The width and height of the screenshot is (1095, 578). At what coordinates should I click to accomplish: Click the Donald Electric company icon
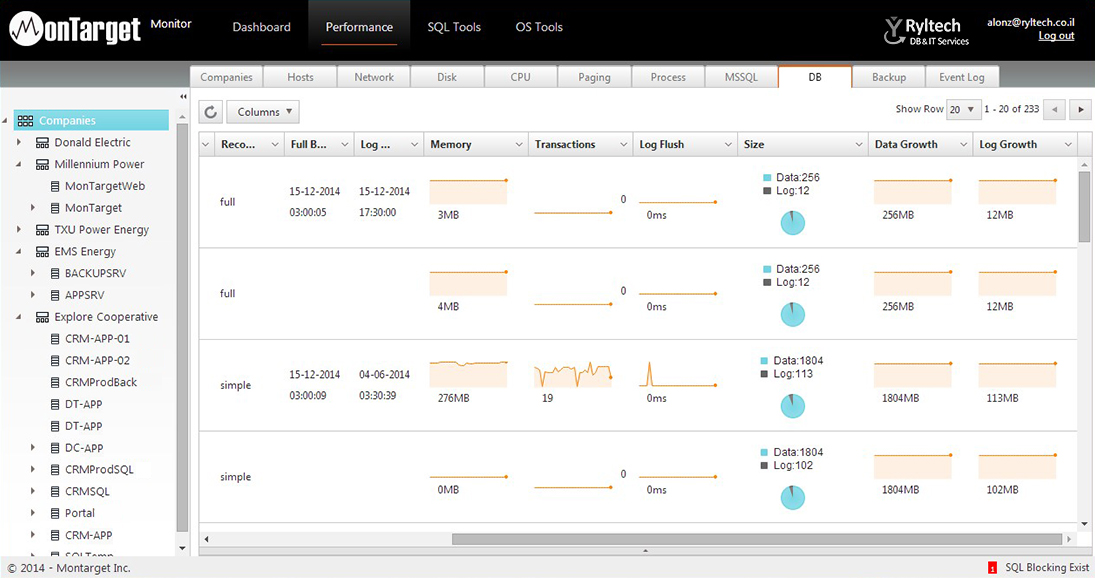click(43, 142)
